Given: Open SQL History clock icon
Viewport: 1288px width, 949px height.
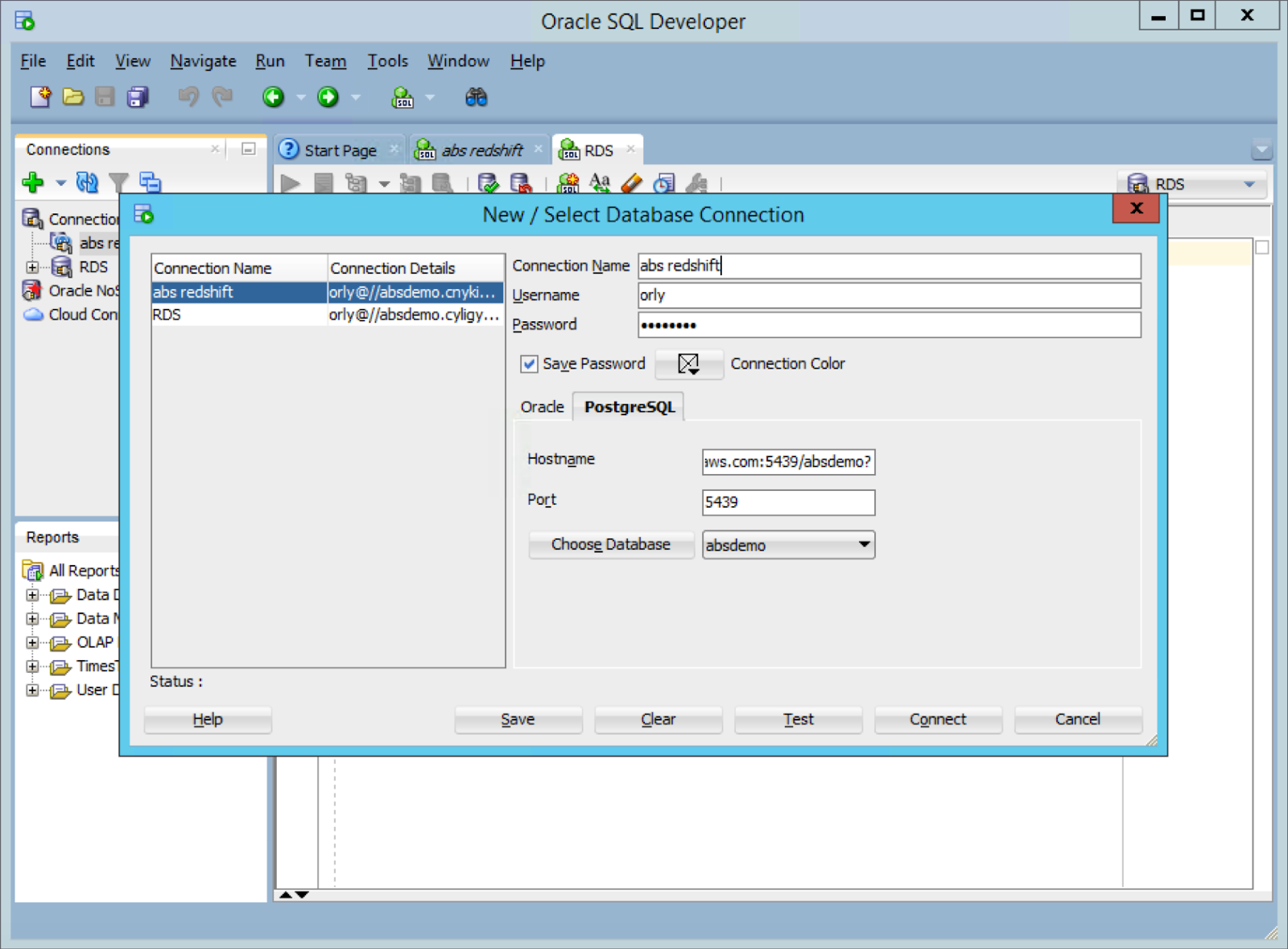Looking at the screenshot, I should [663, 184].
